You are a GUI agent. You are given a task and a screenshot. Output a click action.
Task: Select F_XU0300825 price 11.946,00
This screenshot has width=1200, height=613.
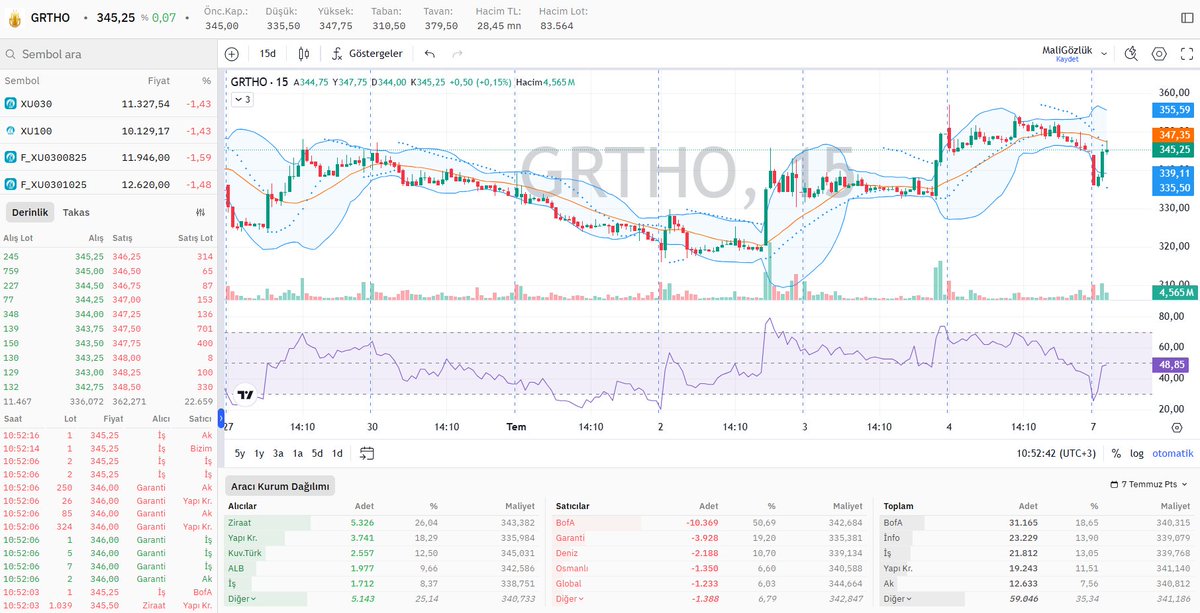pyautogui.click(x=146, y=157)
